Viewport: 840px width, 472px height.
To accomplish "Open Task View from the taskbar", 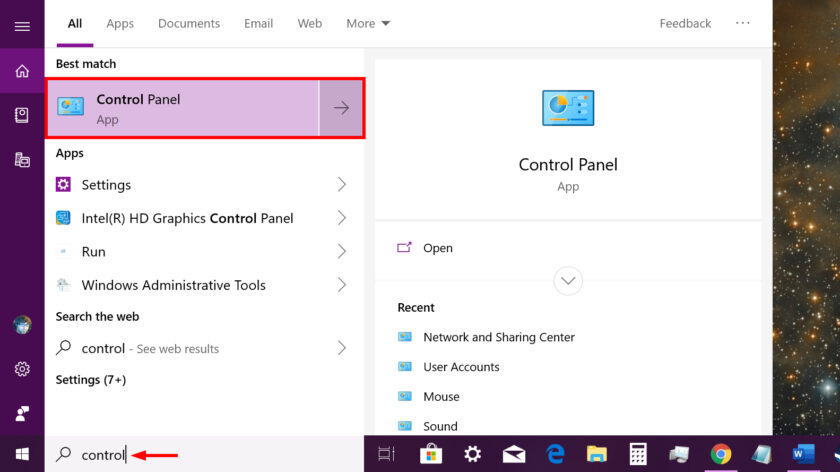I will [x=386, y=454].
